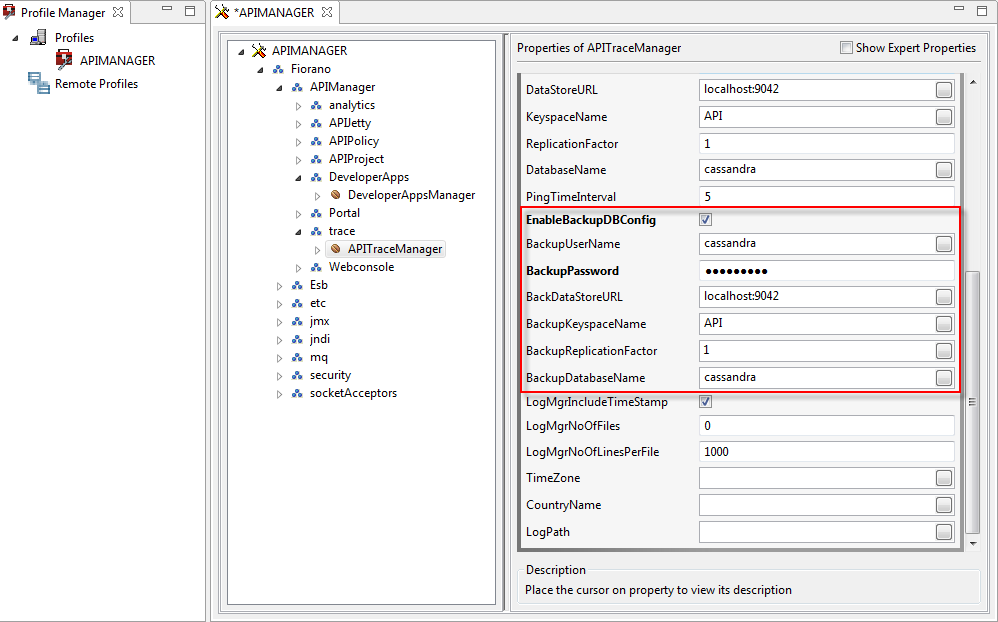Switch to the Profile Manager tab
This screenshot has width=998, height=622.
pos(63,12)
